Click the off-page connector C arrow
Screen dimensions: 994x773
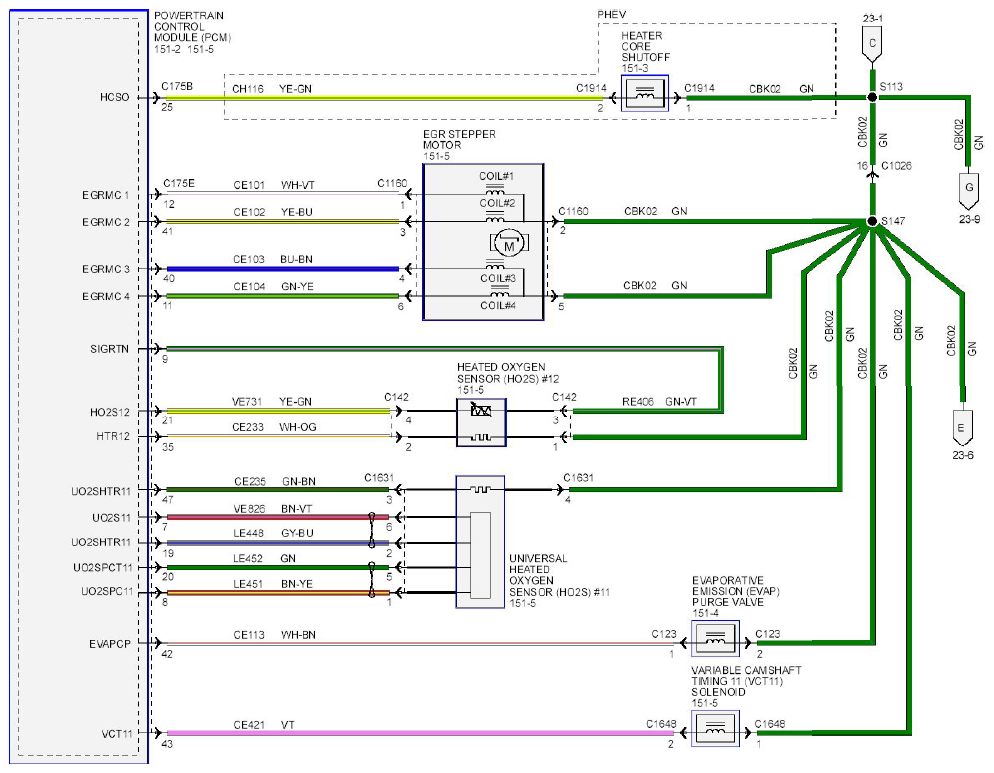[x=872, y=46]
